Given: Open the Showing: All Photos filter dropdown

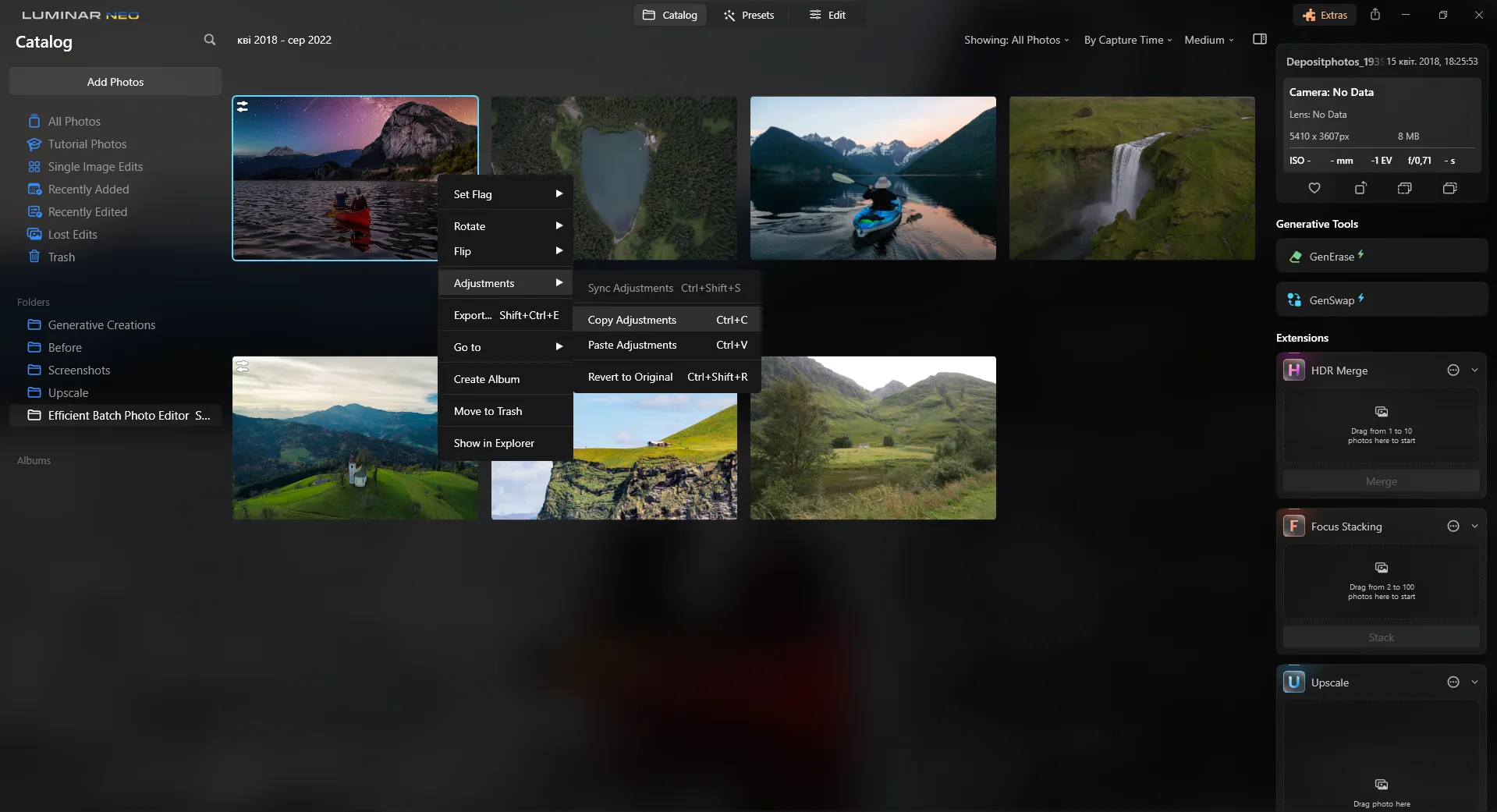Looking at the screenshot, I should point(1016,40).
